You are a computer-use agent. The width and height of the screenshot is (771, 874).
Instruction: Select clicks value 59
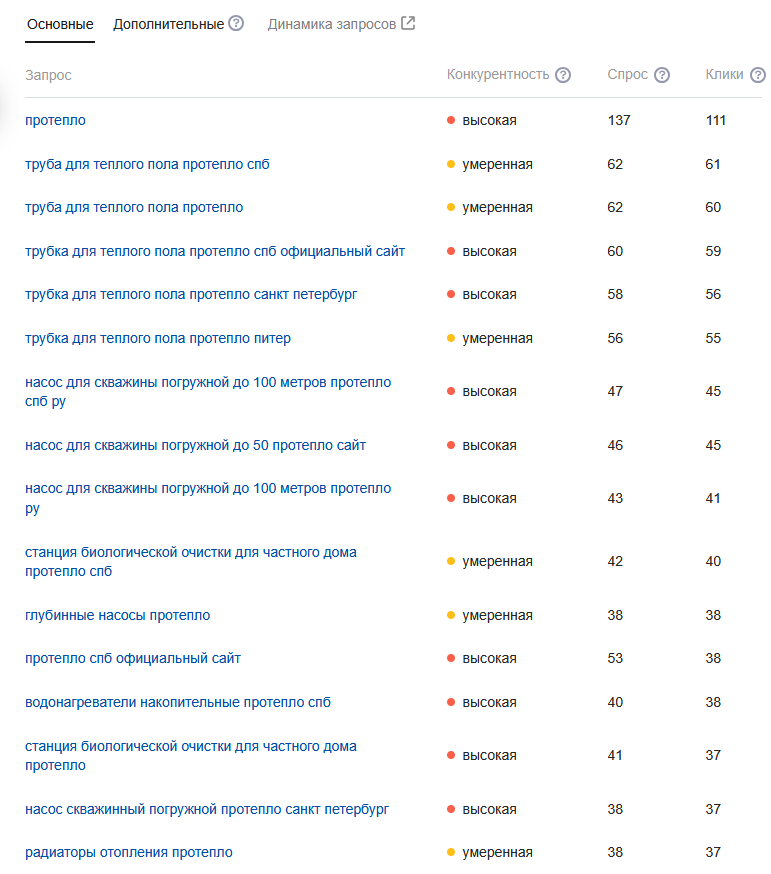(713, 251)
